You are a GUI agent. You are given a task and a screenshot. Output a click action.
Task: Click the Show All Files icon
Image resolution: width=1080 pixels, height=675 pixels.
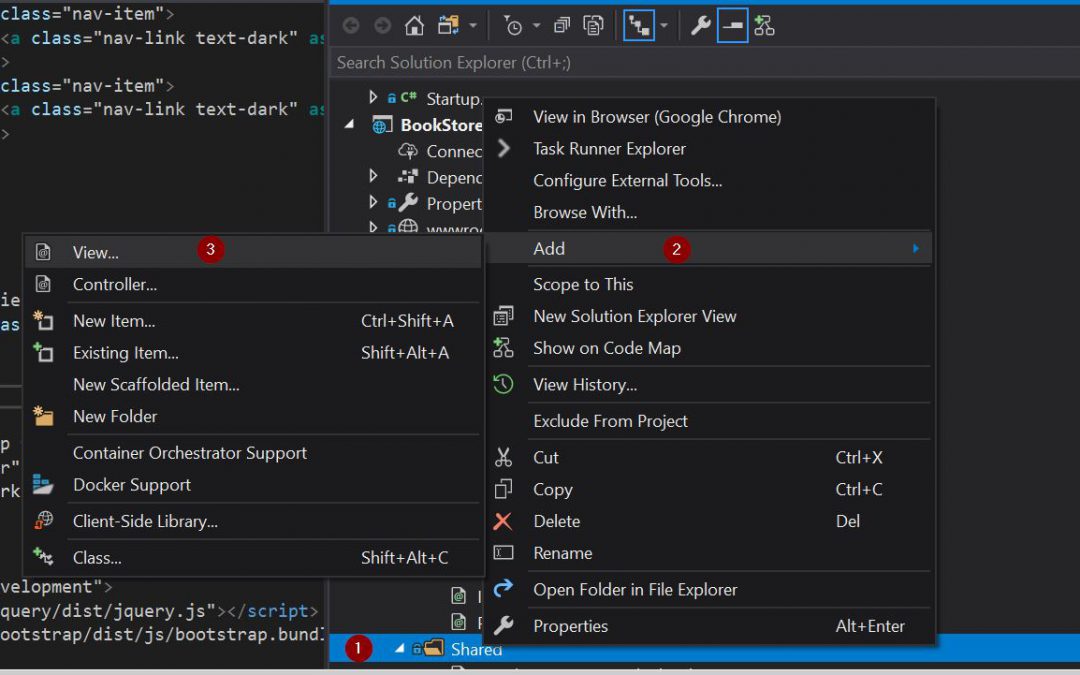pyautogui.click(x=593, y=26)
